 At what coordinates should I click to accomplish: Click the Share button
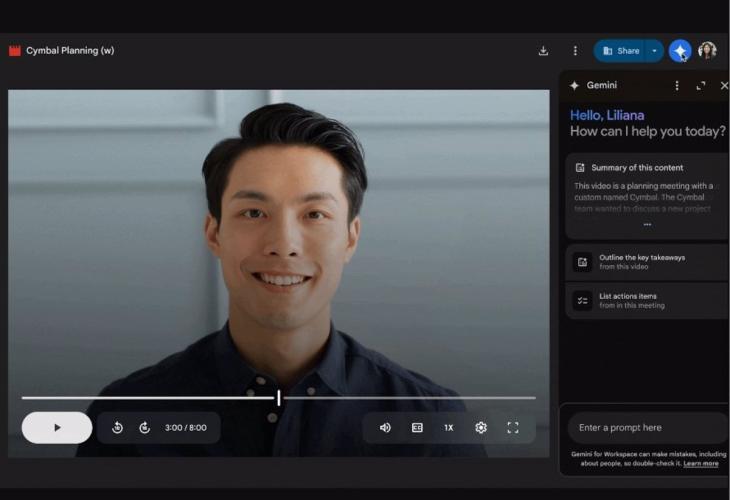pyautogui.click(x=621, y=51)
